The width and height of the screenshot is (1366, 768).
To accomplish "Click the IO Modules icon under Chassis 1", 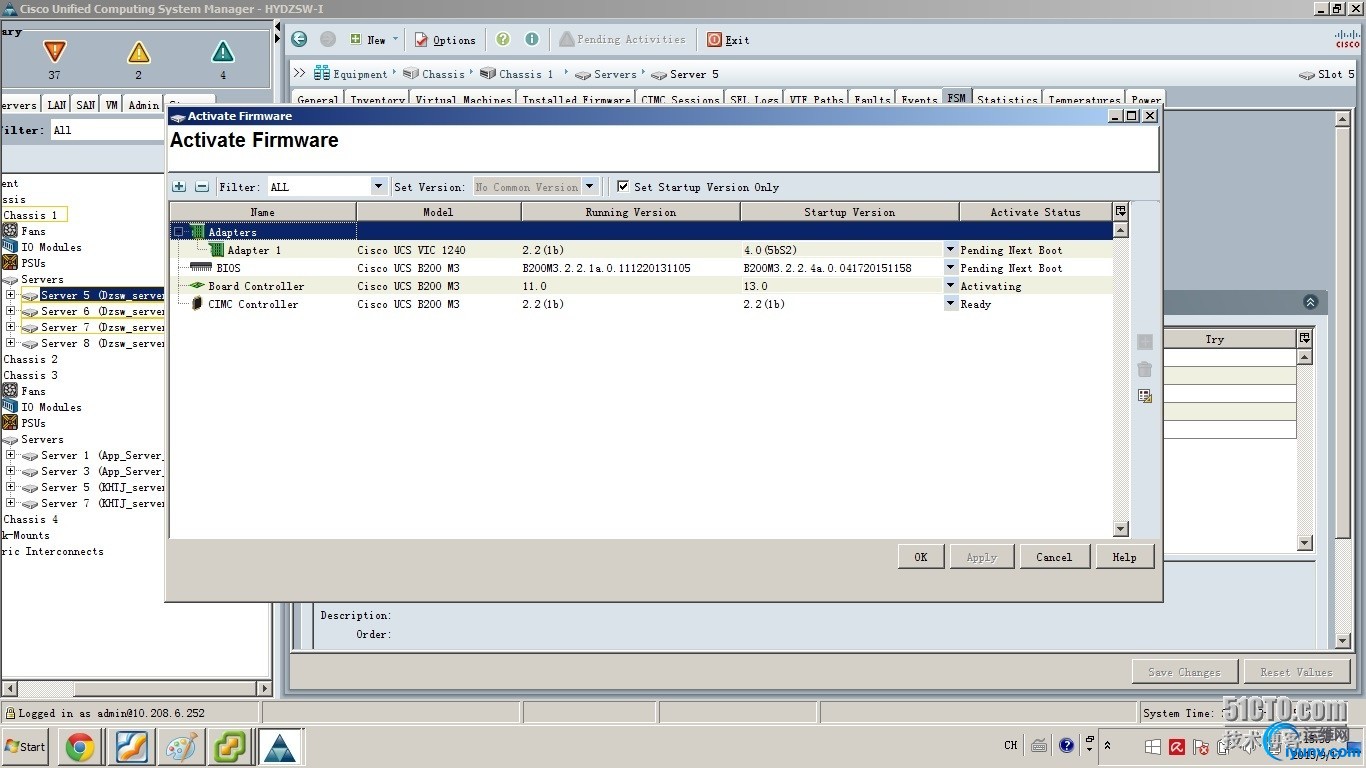I will coord(10,247).
